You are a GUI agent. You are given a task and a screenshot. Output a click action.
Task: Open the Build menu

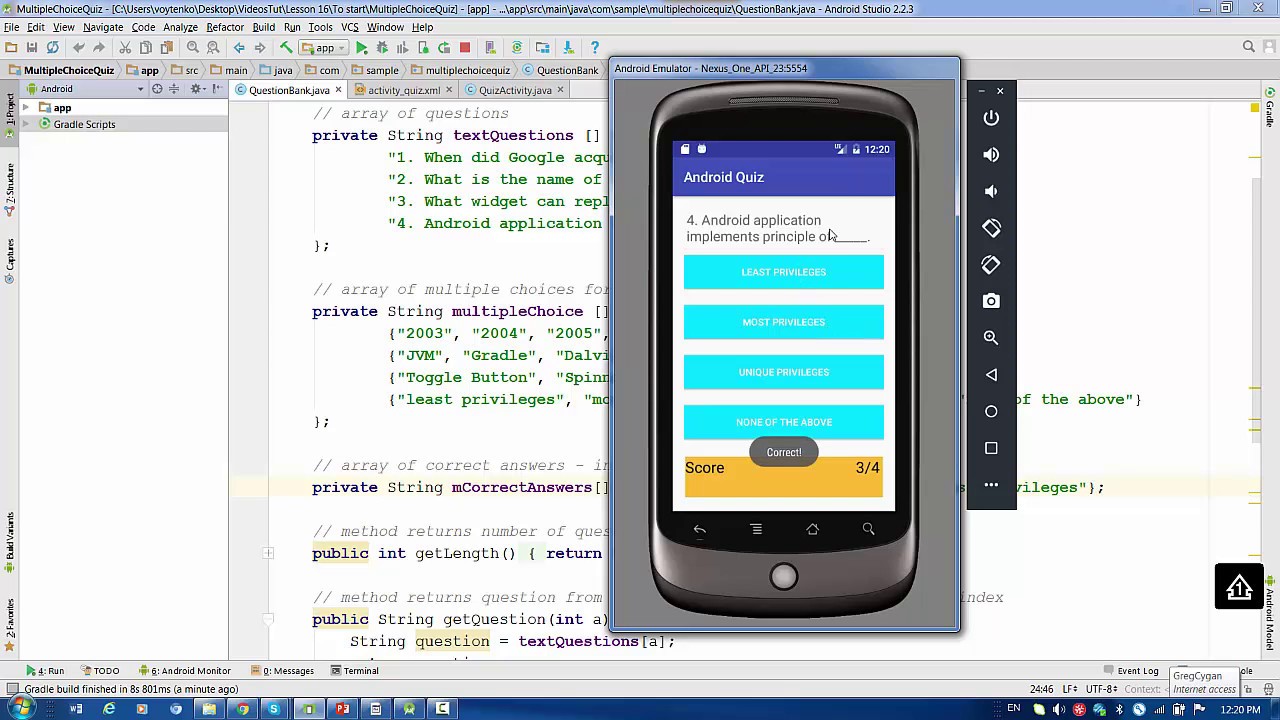tap(263, 27)
